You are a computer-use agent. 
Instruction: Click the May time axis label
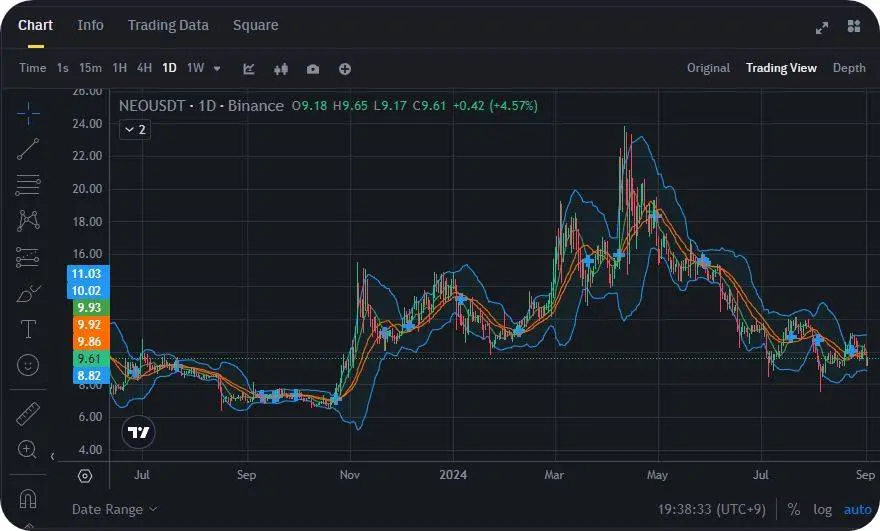point(657,475)
